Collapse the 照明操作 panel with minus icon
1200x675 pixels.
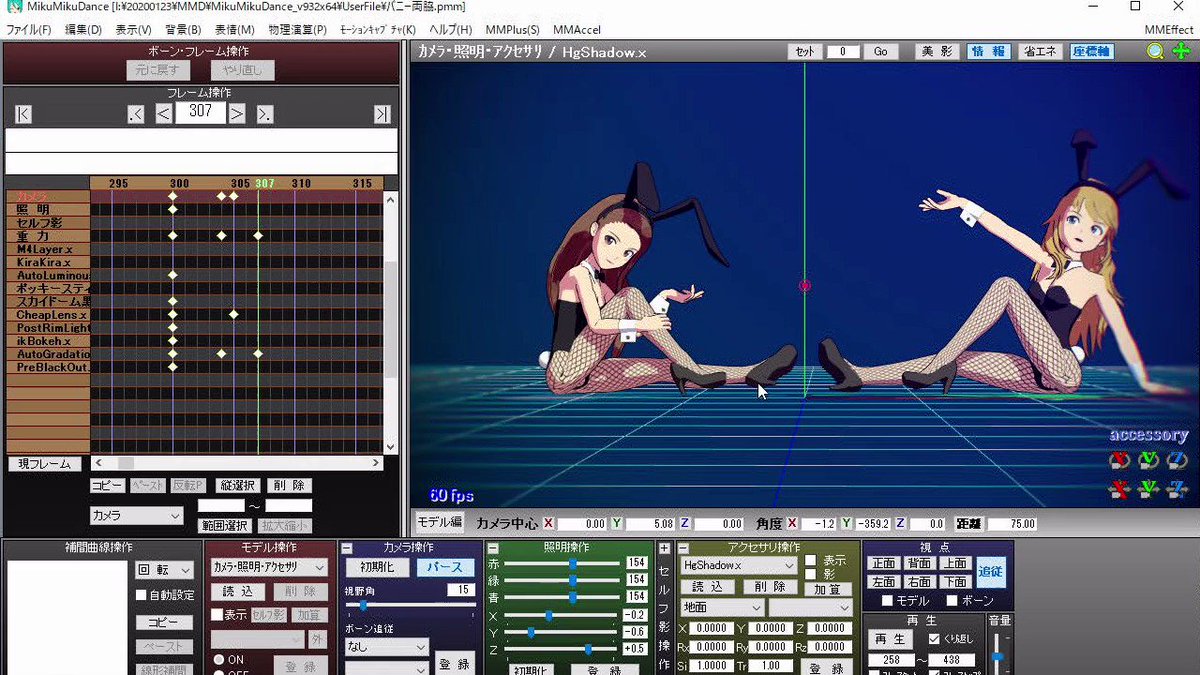tap(493, 548)
